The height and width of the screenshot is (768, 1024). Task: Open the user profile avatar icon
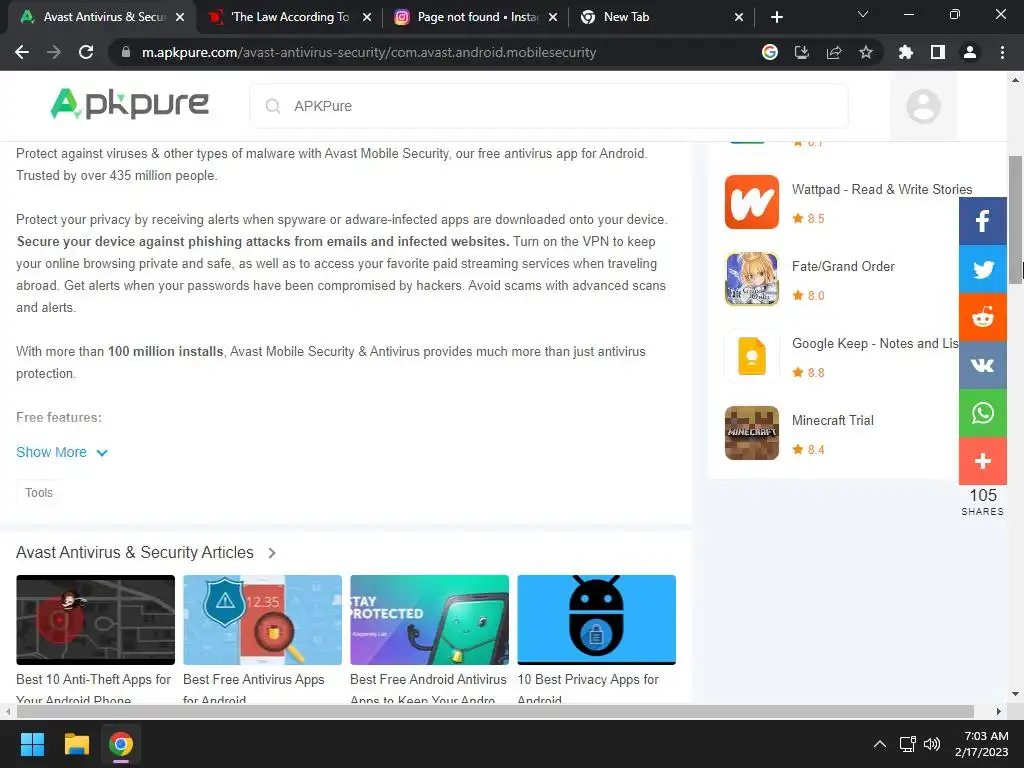pyautogui.click(x=923, y=106)
